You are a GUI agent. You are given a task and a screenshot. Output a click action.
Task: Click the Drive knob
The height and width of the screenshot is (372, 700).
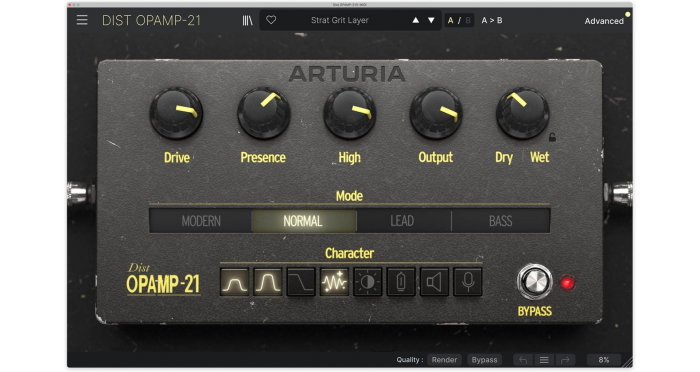pyautogui.click(x=176, y=113)
